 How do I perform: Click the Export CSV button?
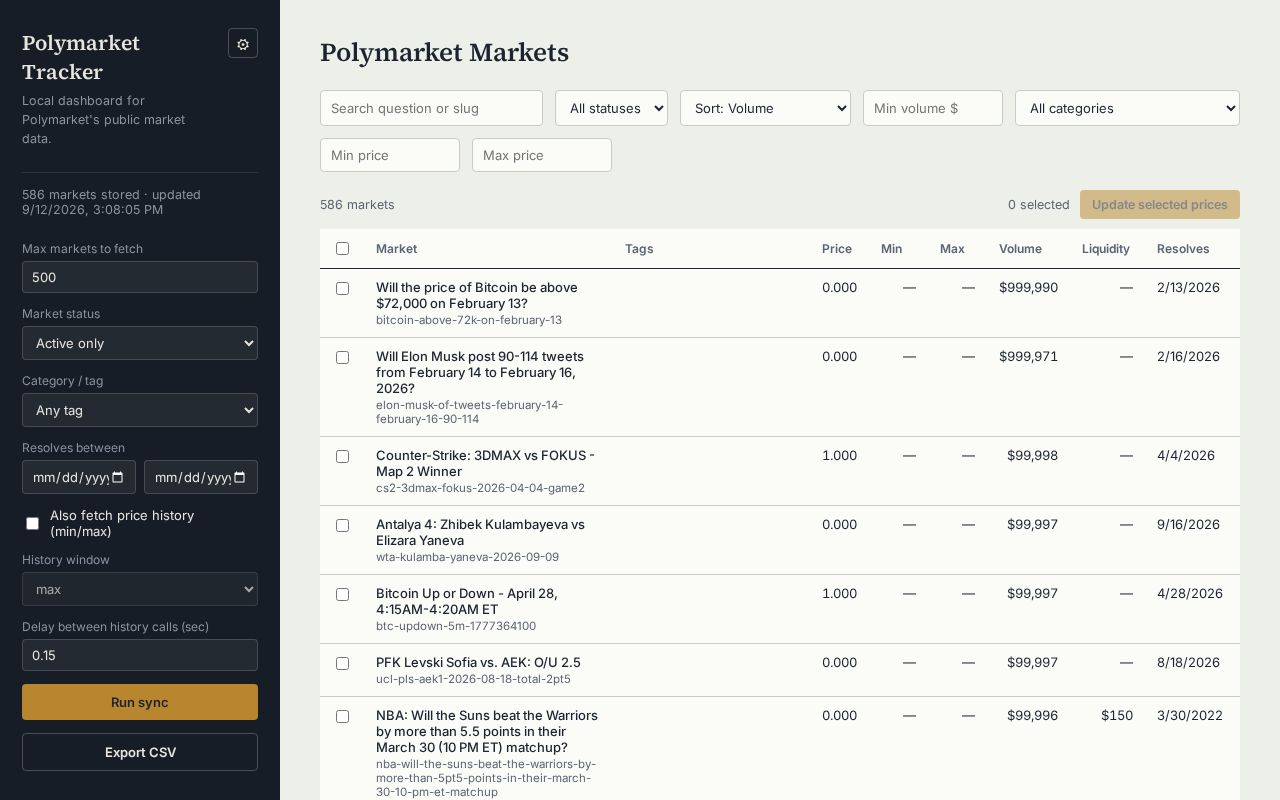140,752
